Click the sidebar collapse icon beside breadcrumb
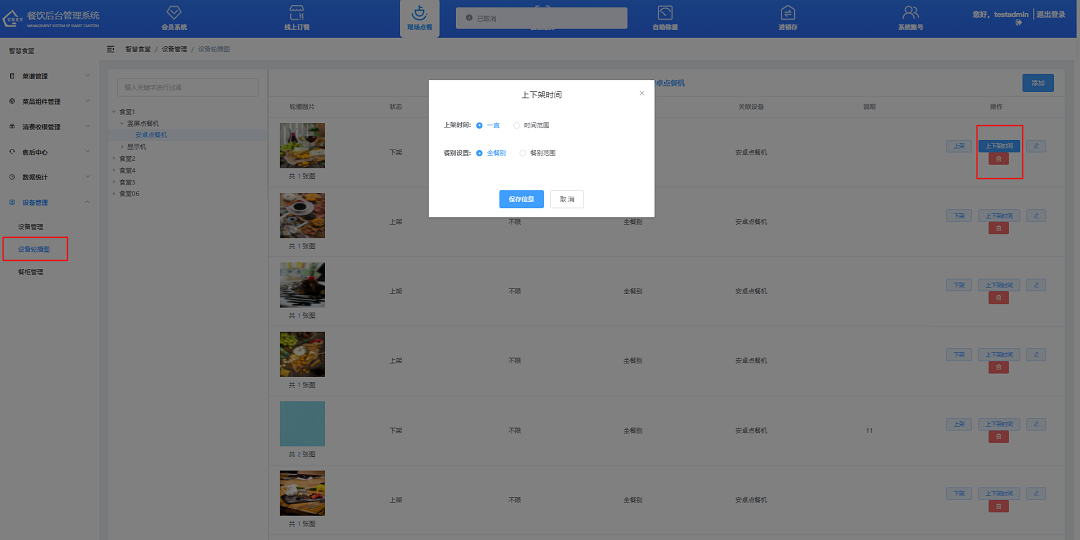Screen dimensions: 1080x540 tap(110, 48)
